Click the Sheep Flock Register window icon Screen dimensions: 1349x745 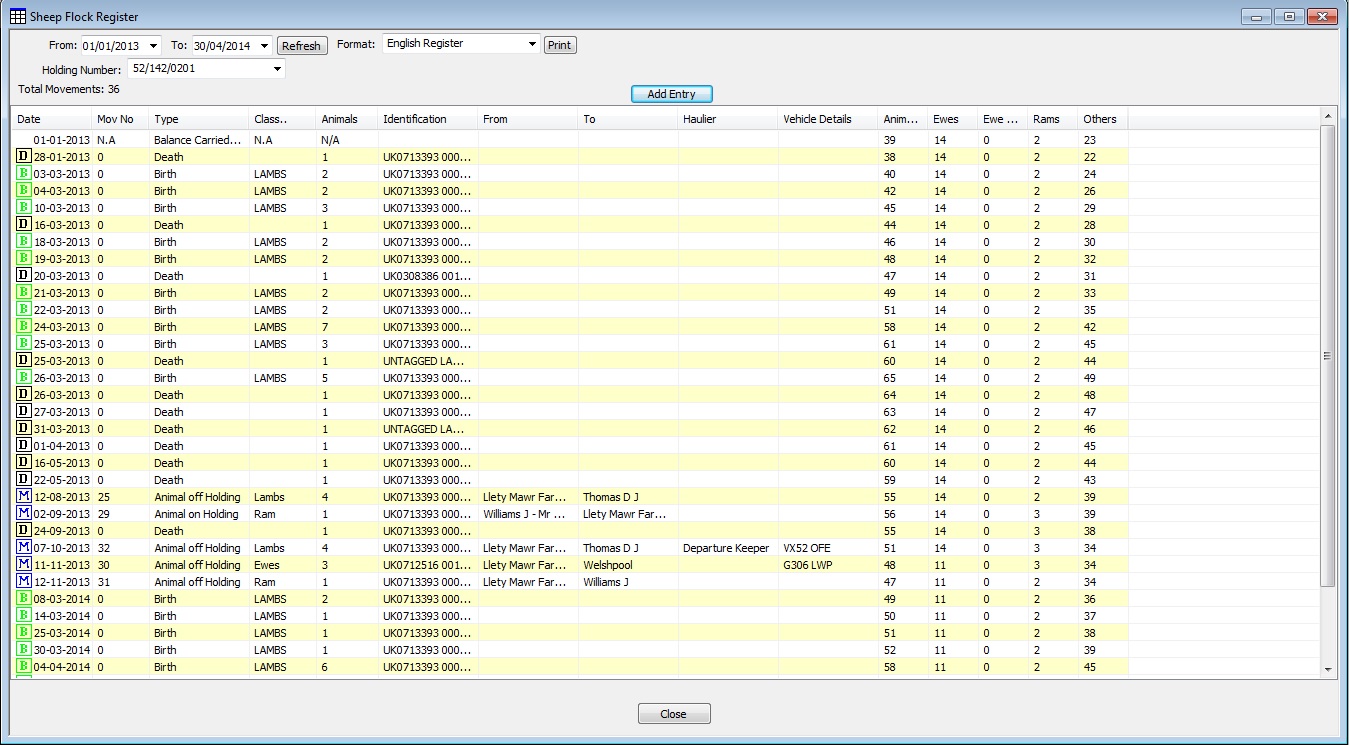tap(18, 16)
